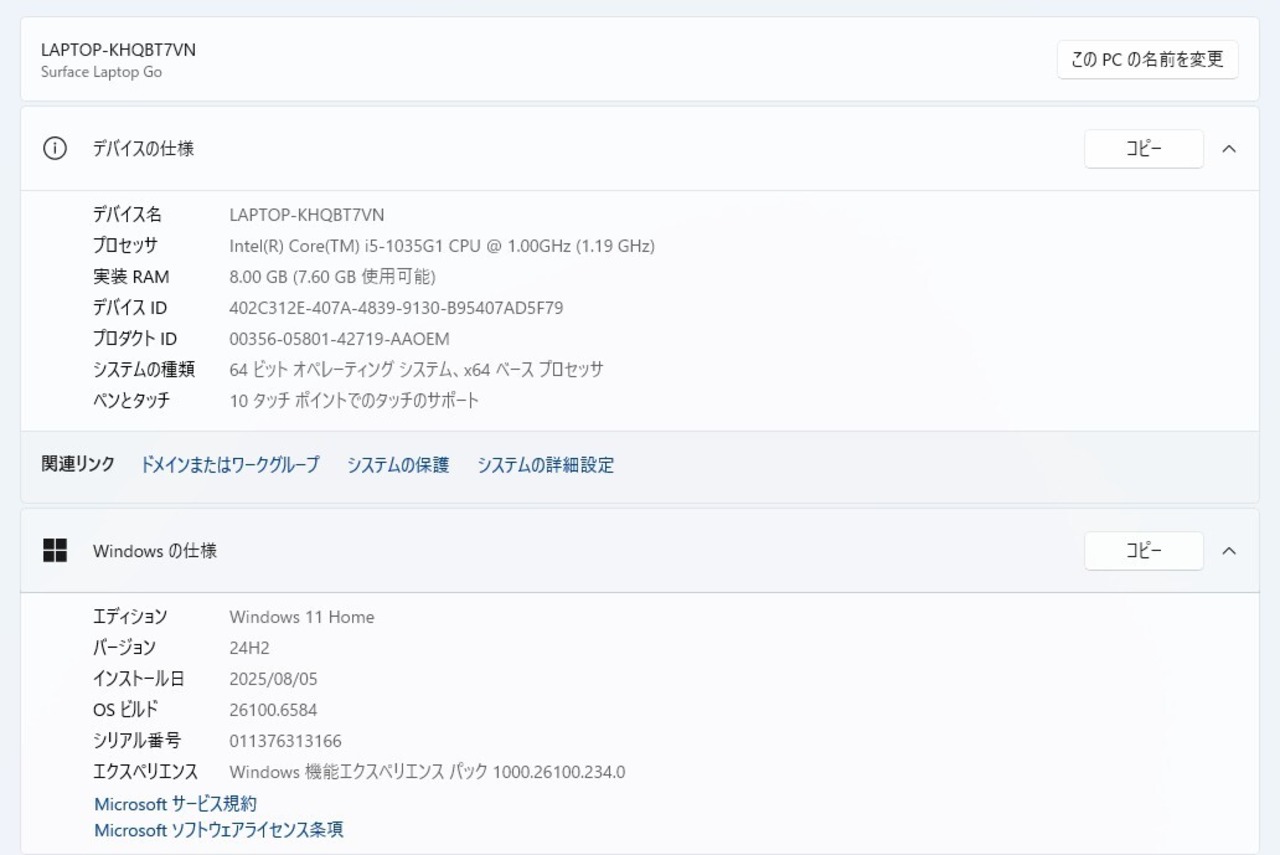Open システムの保護 link

click(x=398, y=464)
